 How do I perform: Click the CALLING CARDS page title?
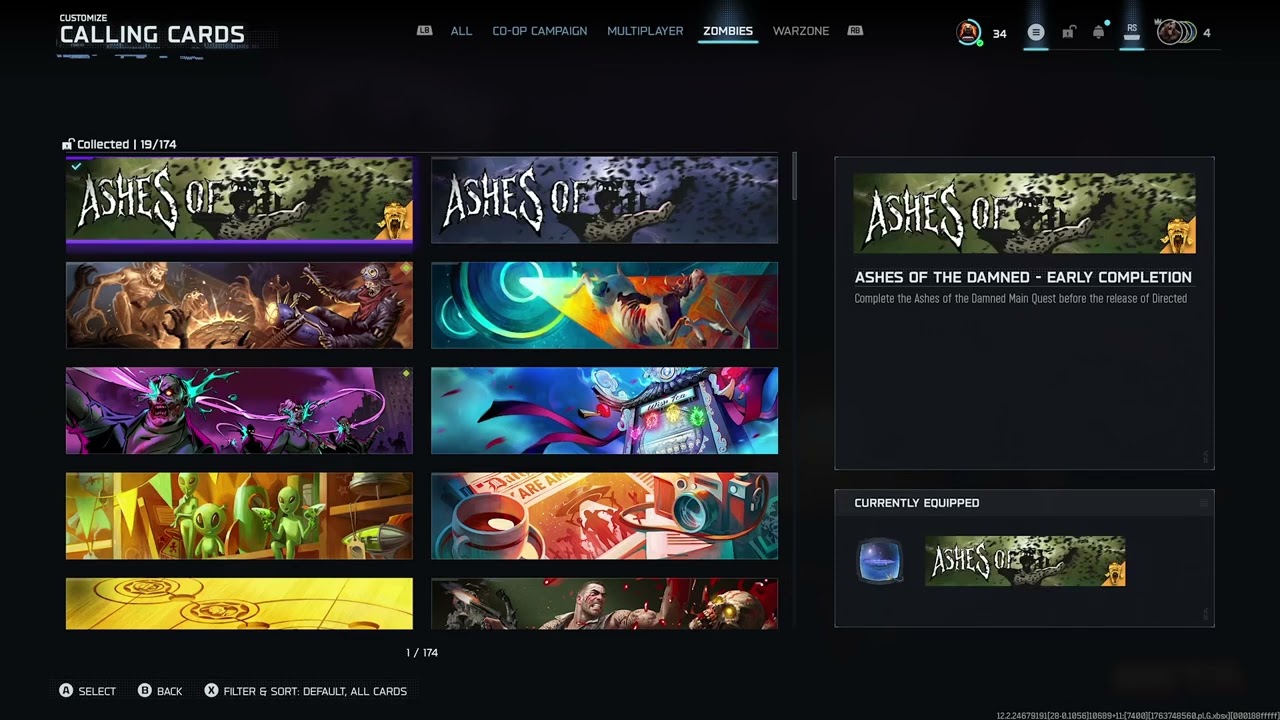click(x=152, y=34)
